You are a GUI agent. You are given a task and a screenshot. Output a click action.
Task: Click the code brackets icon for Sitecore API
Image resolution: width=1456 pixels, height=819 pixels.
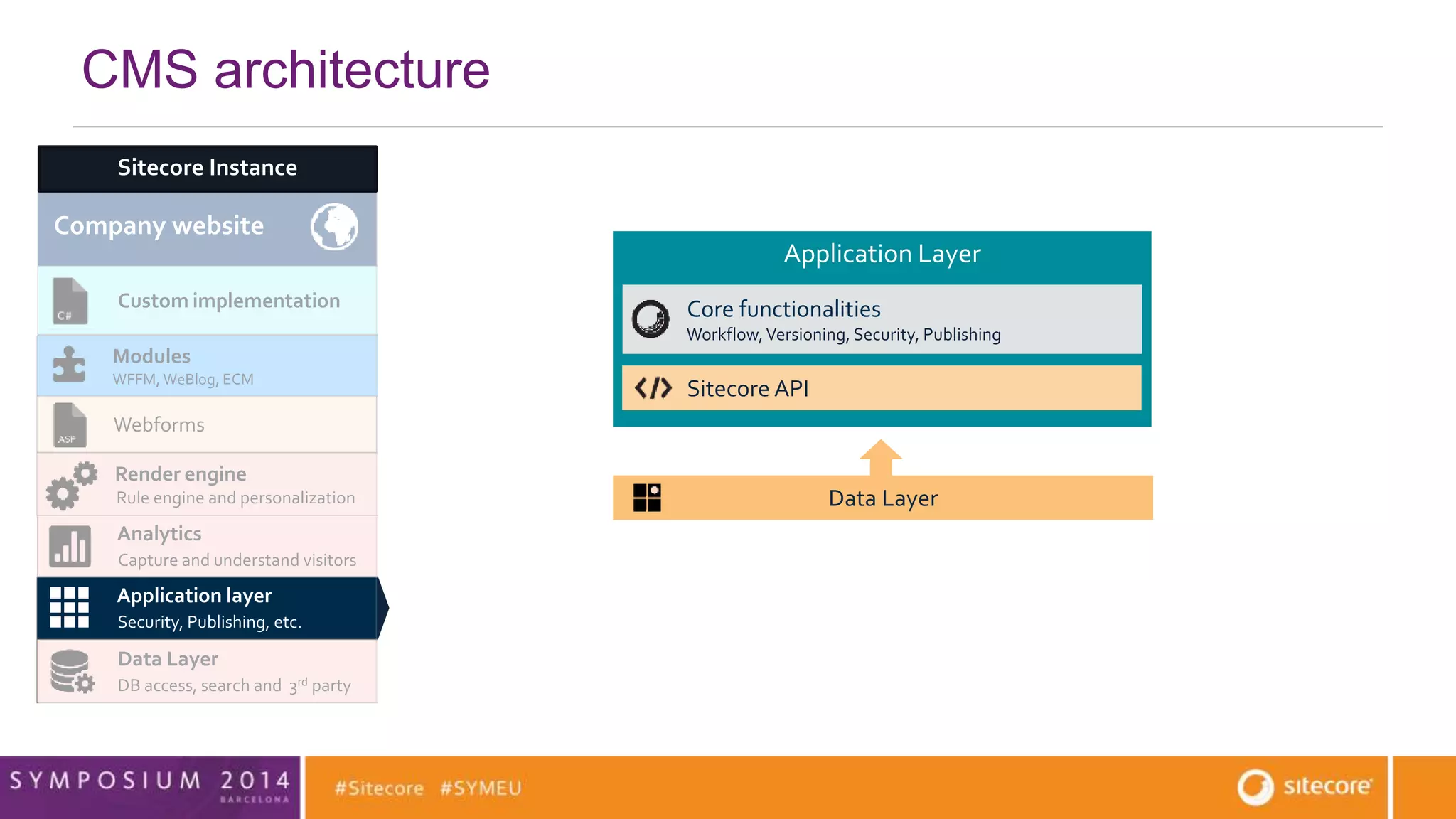[x=653, y=388]
